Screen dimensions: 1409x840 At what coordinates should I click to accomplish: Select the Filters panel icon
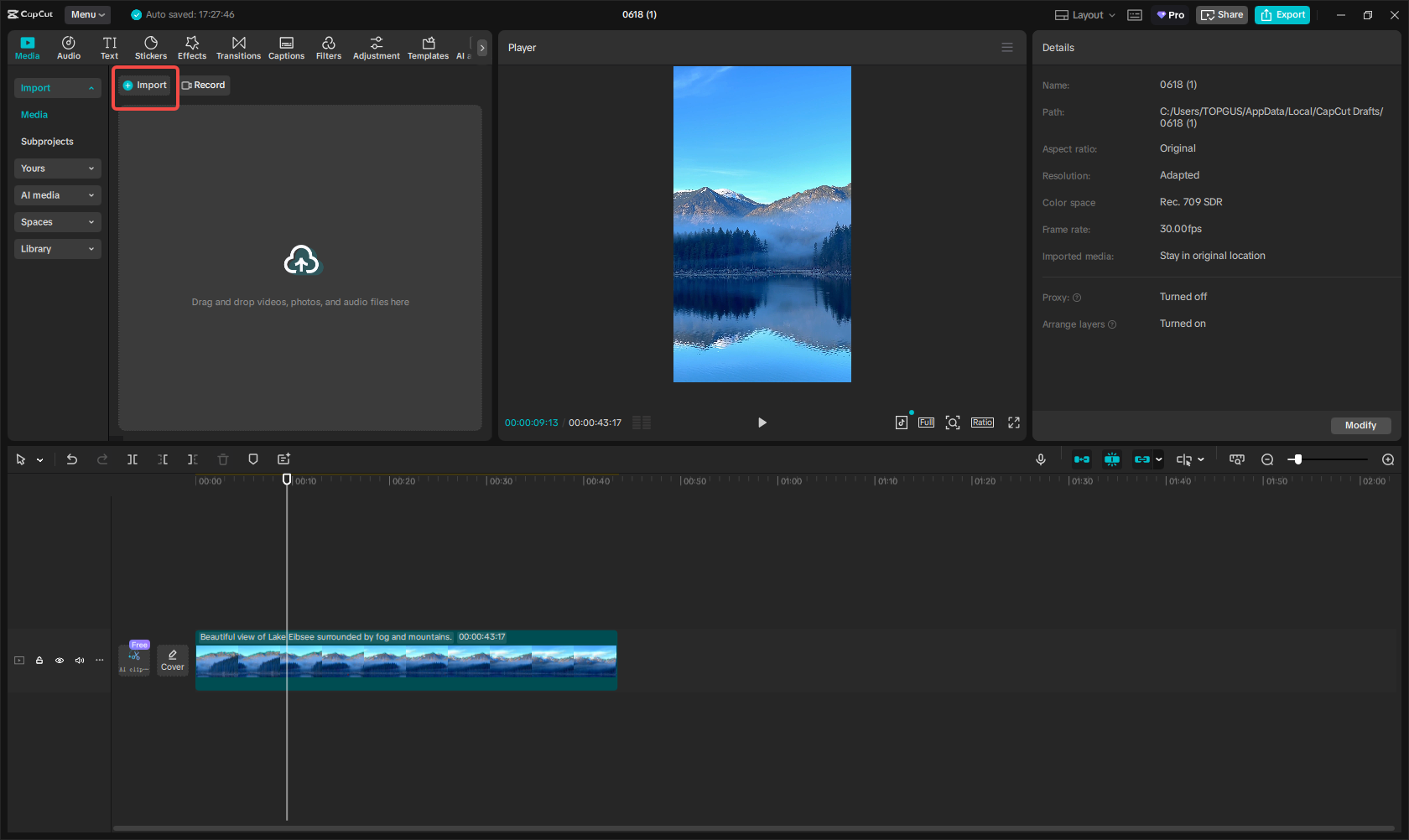point(328,47)
